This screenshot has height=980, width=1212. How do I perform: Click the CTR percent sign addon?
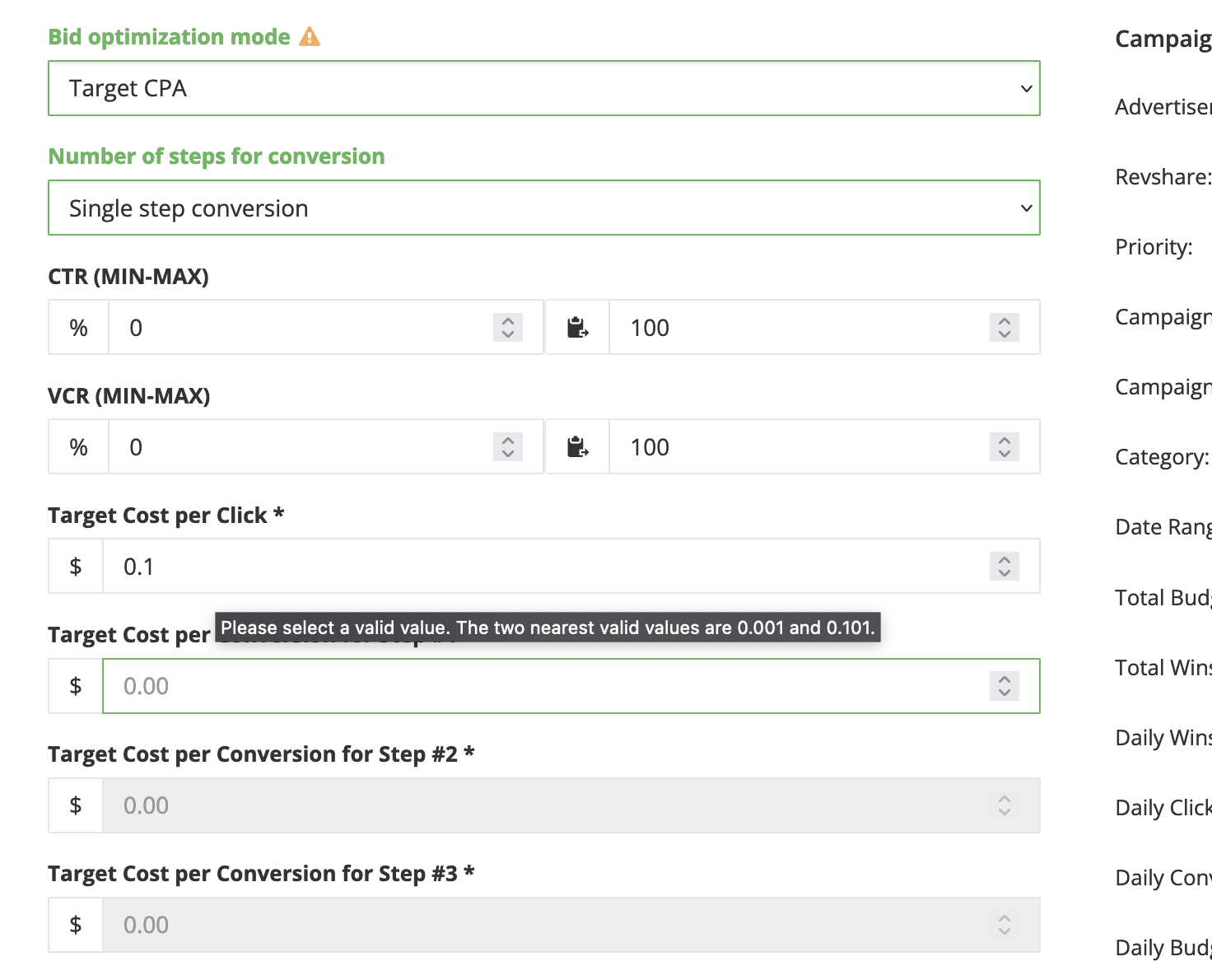coord(79,328)
